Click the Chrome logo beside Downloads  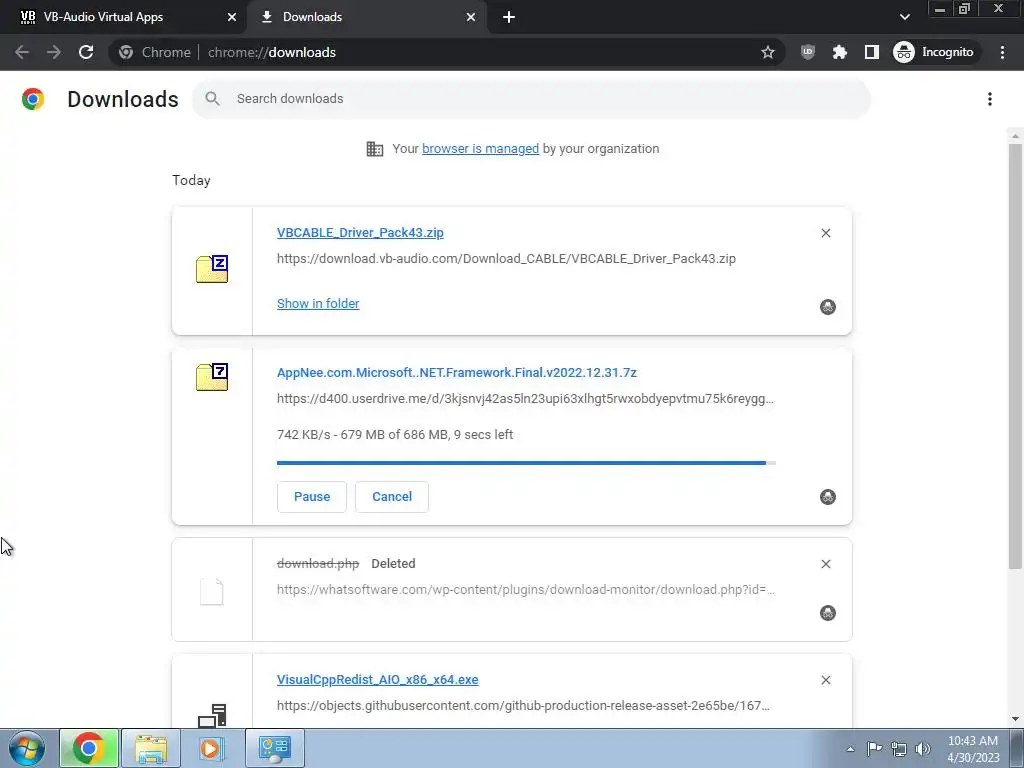click(33, 99)
